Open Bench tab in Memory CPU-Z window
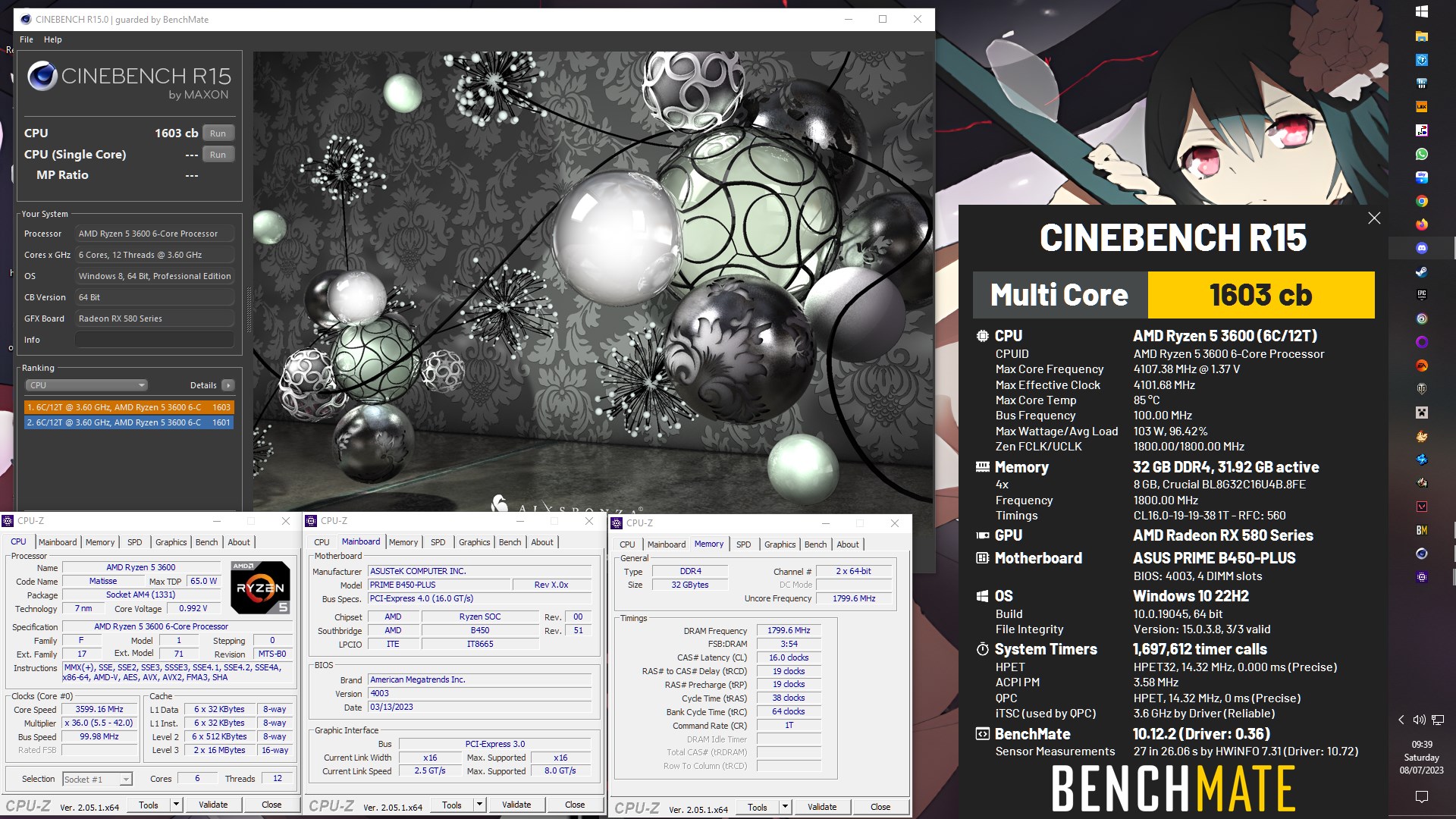Image resolution: width=1456 pixels, height=819 pixels. 815,544
